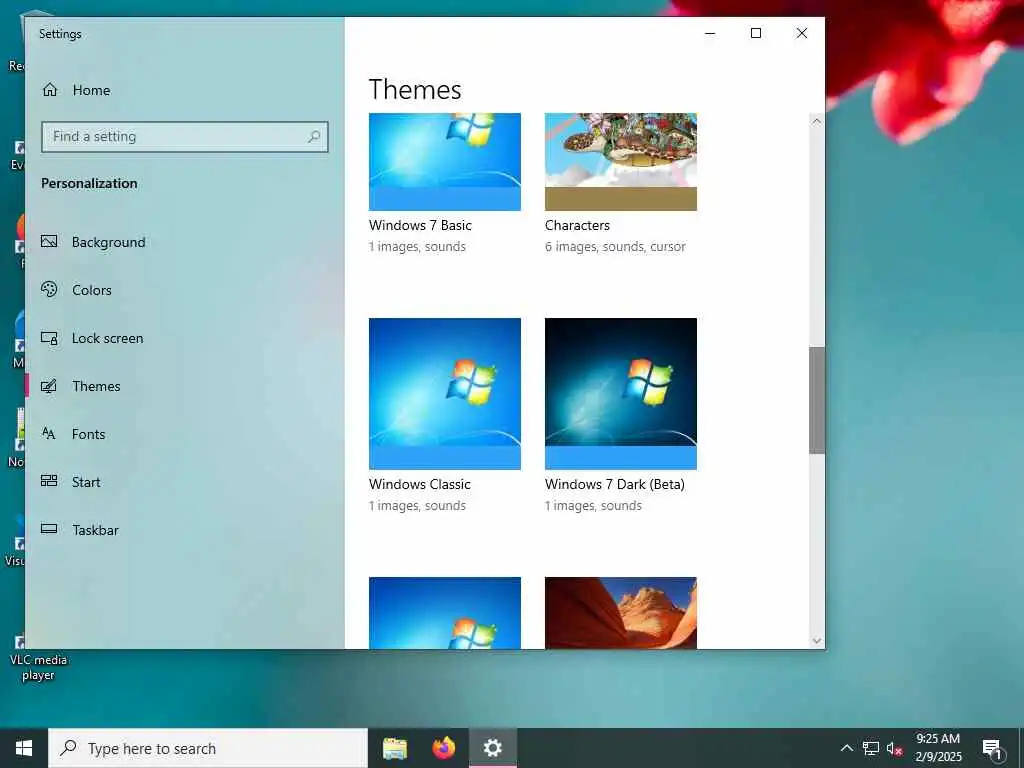
Task: Click the themes list scrollbar thumb
Action: click(816, 400)
